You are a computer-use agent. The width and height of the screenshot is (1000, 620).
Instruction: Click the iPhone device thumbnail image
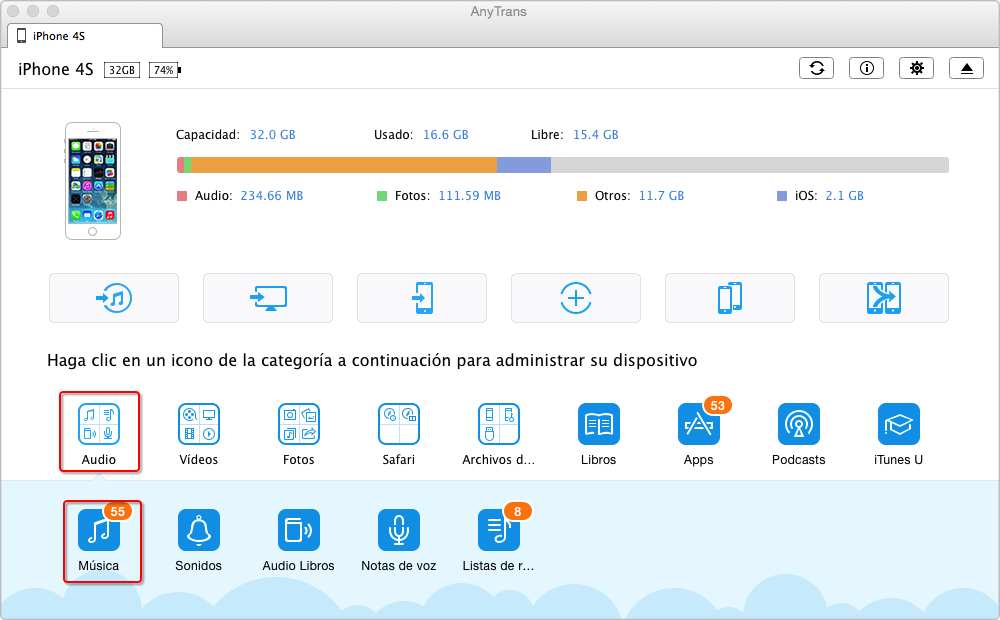92,181
